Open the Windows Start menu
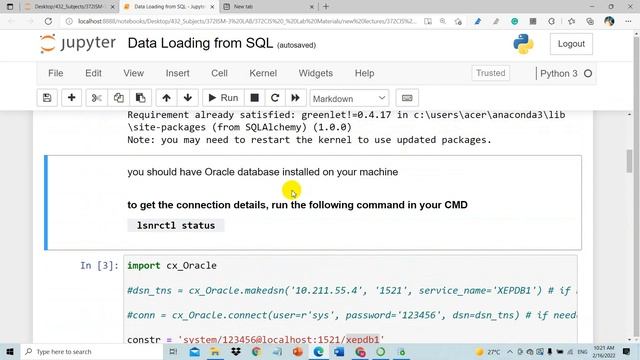 point(10,351)
